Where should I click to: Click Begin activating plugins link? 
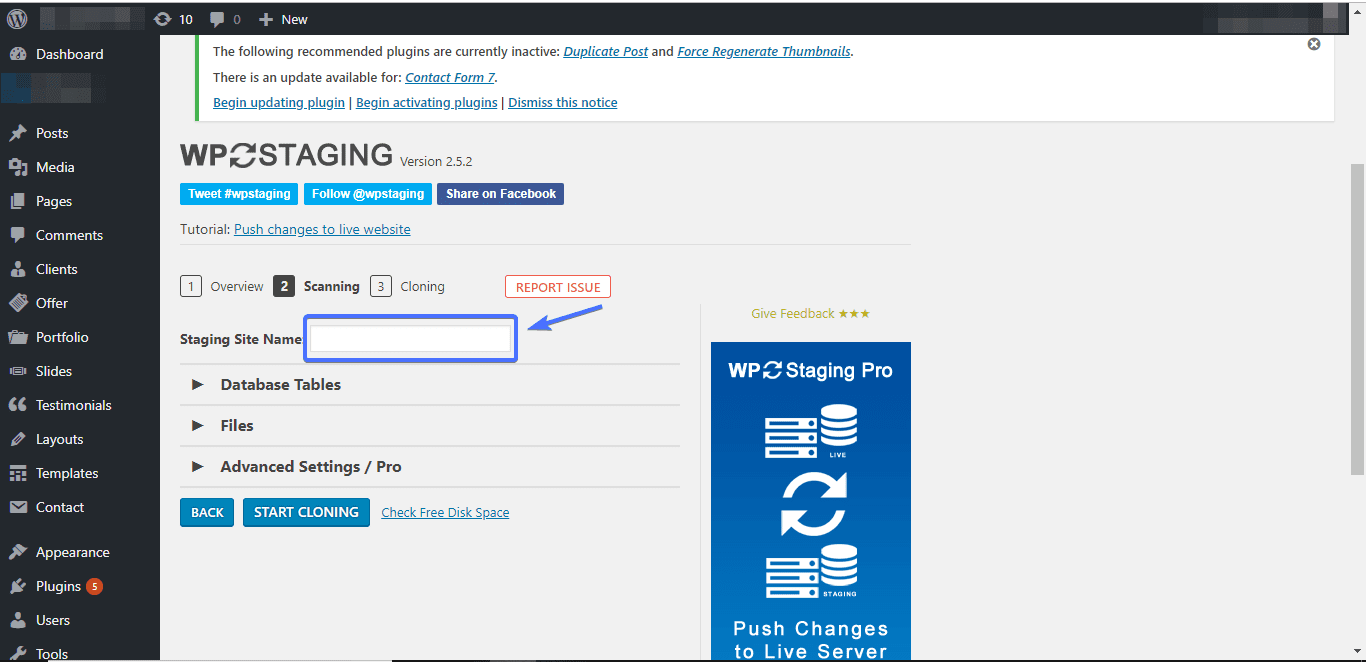pyautogui.click(x=427, y=103)
